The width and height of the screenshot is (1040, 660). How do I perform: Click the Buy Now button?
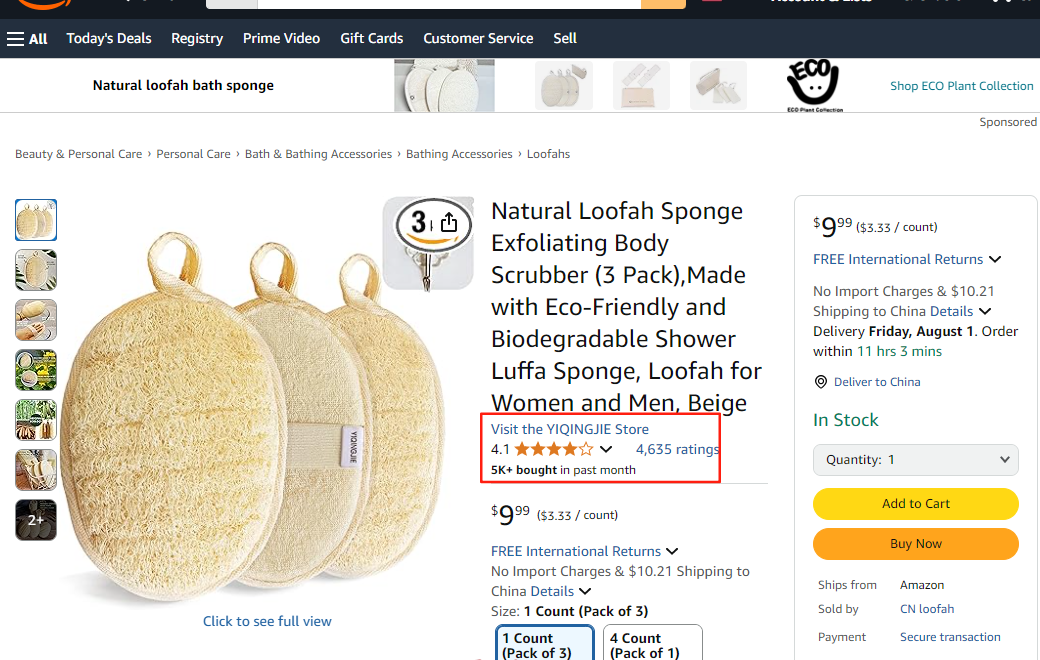(x=915, y=544)
